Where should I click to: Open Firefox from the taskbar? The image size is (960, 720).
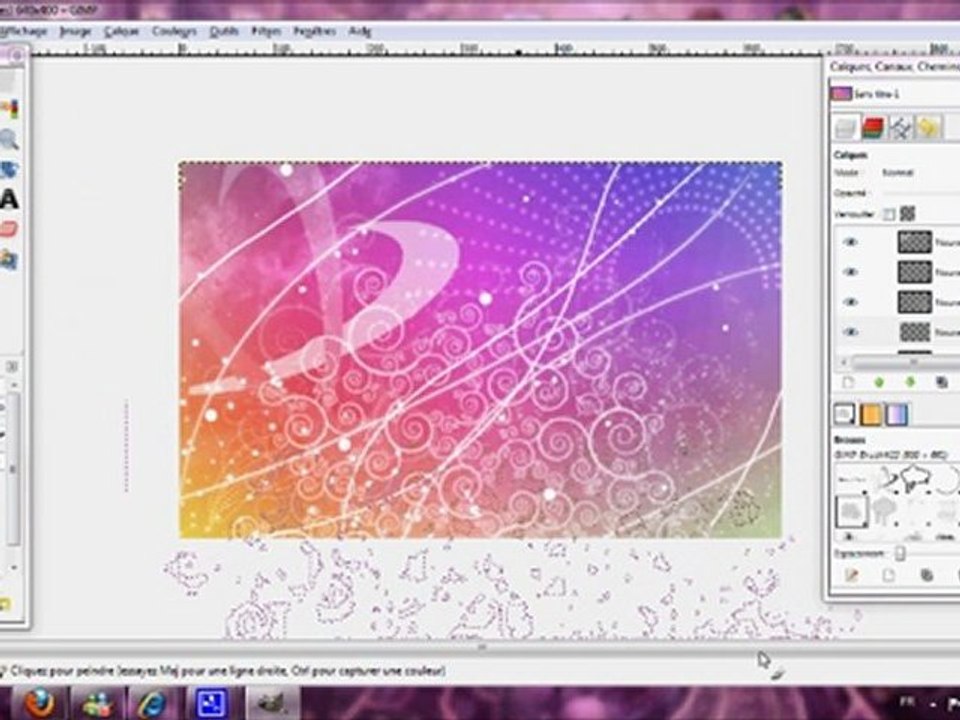click(x=40, y=703)
